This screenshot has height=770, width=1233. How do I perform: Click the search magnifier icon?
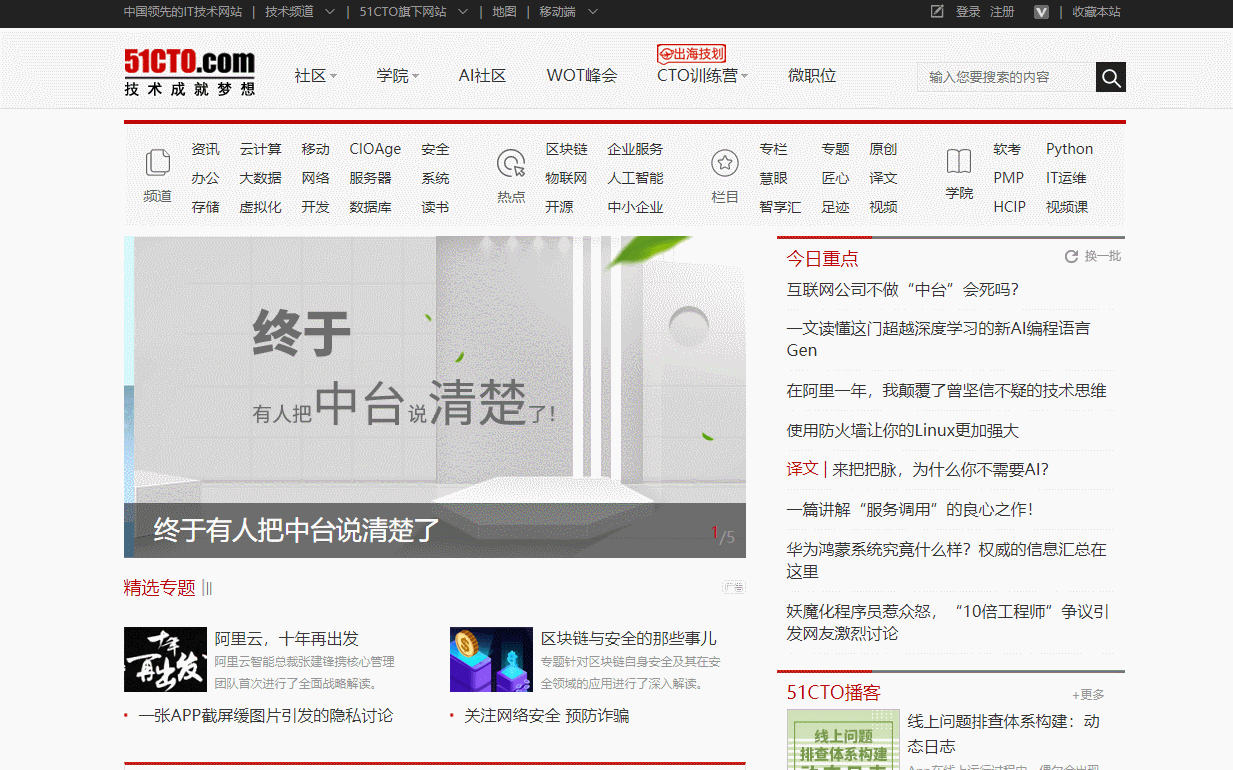pos(1110,76)
